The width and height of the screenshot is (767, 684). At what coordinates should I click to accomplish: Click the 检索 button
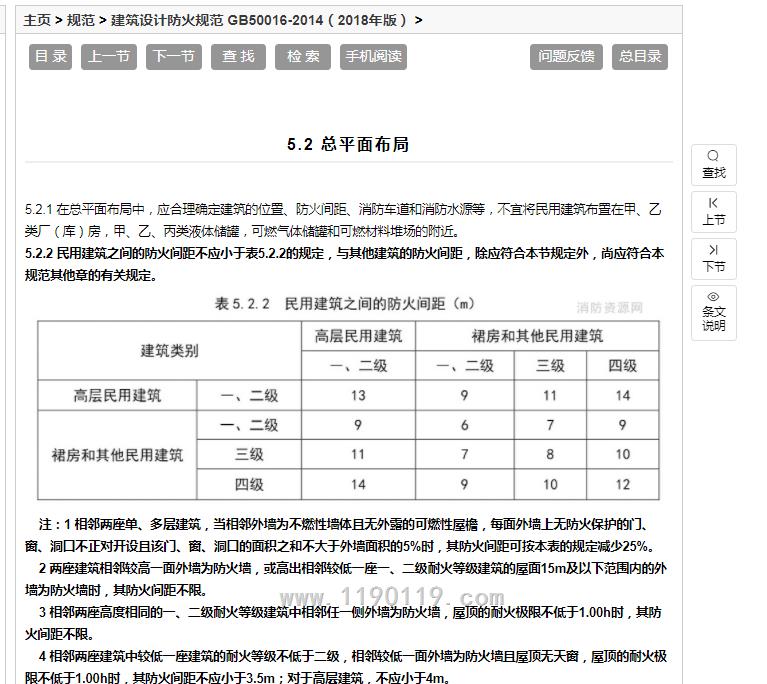[303, 57]
